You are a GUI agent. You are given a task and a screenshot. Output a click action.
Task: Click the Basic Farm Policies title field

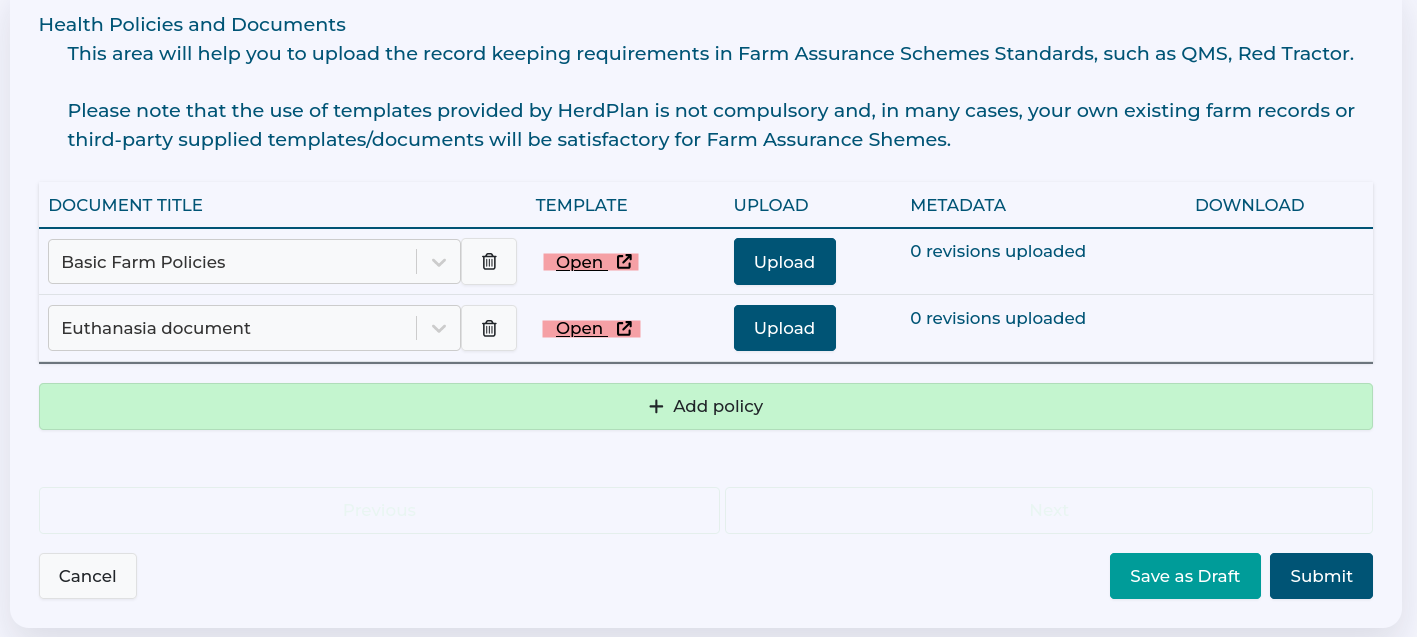(x=230, y=262)
